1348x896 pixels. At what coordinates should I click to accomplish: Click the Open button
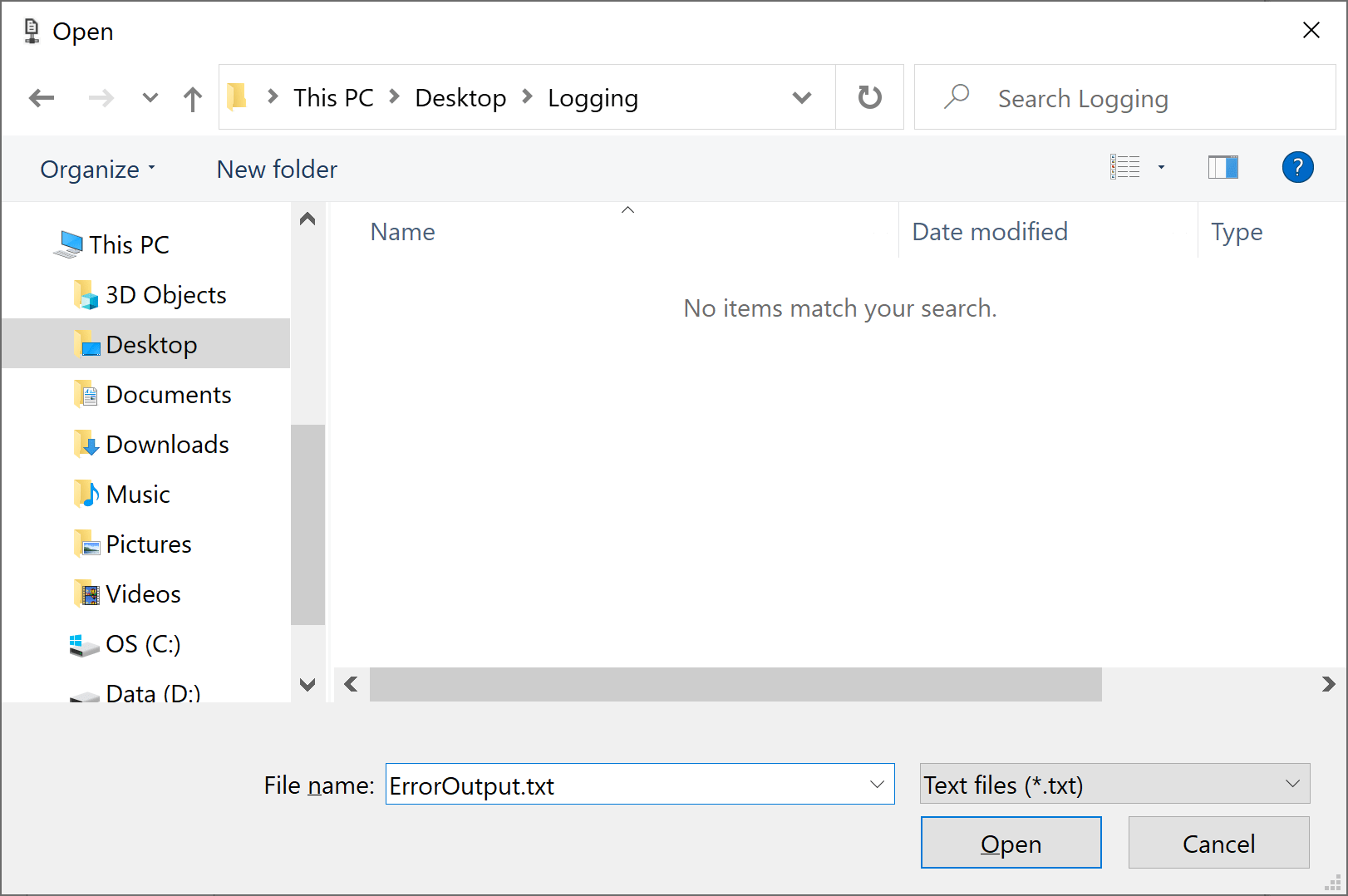[x=1011, y=843]
